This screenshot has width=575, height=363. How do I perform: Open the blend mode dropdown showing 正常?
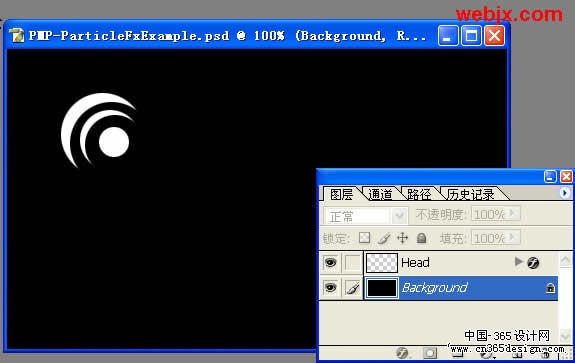[366, 216]
